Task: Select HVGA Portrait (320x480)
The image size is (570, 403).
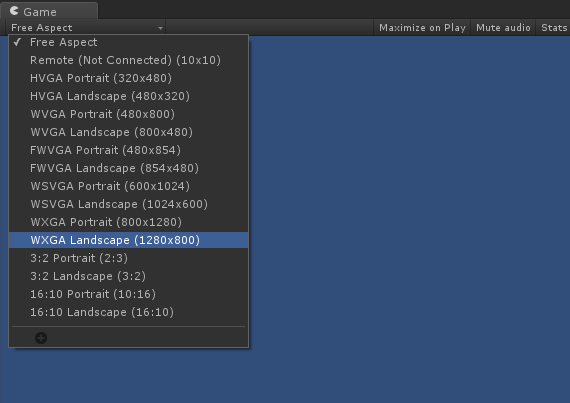Action: (129, 78)
